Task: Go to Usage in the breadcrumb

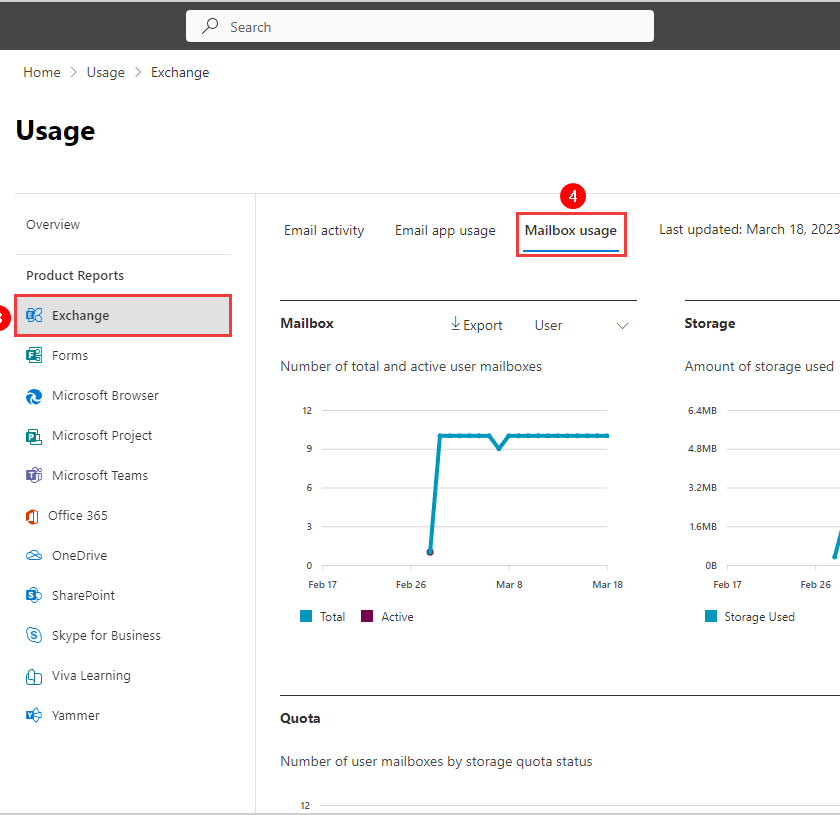Action: pyautogui.click(x=106, y=72)
